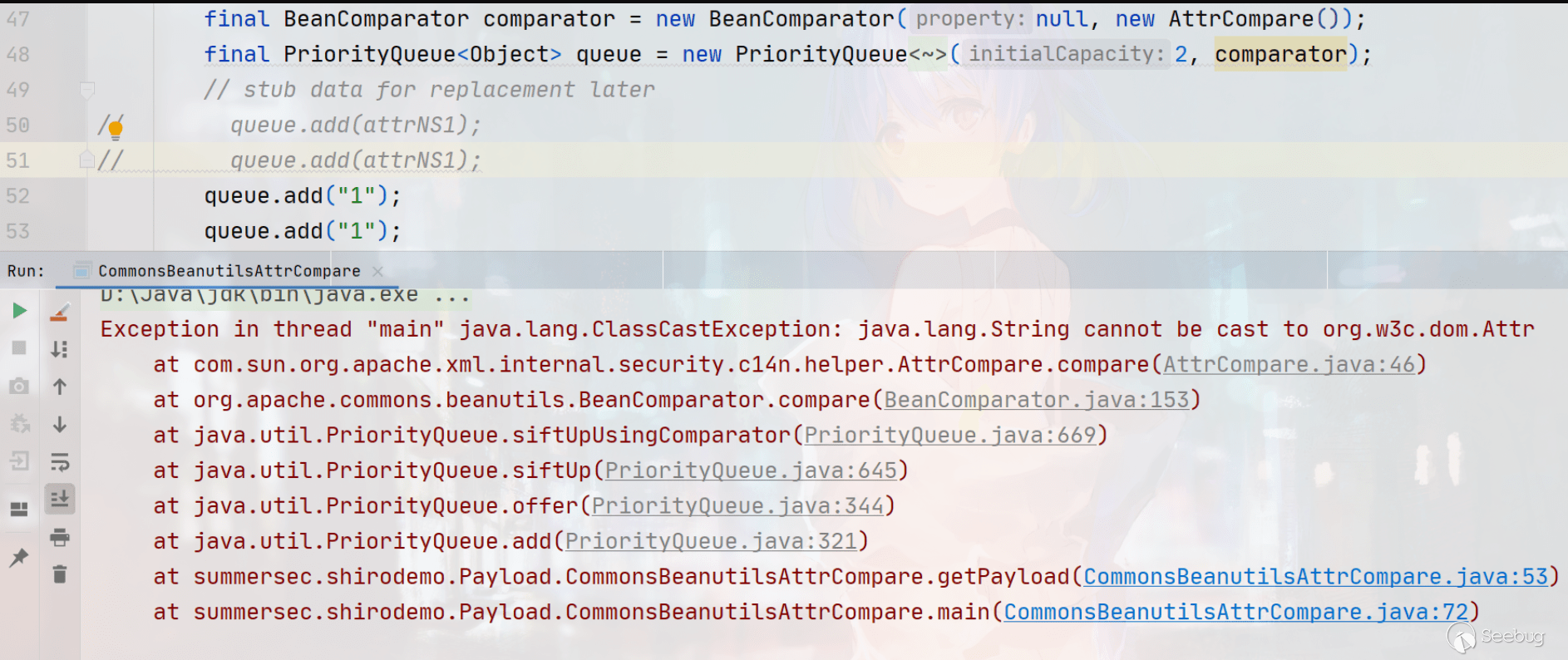This screenshot has height=660, width=1568.
Task: Click the camera thread dump icon
Action: 19,387
